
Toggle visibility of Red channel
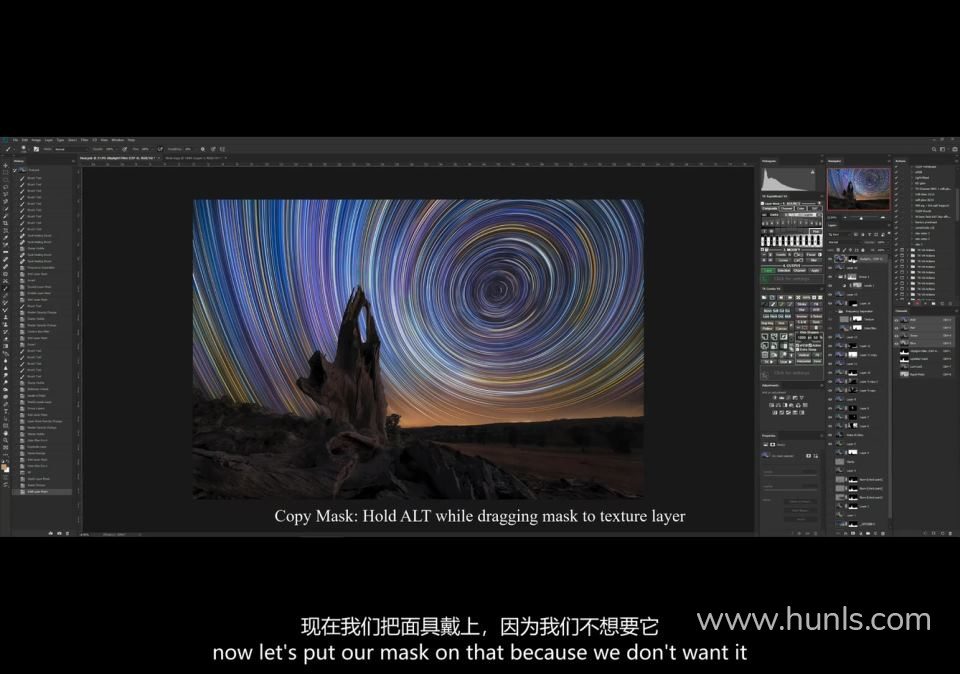coord(897,328)
